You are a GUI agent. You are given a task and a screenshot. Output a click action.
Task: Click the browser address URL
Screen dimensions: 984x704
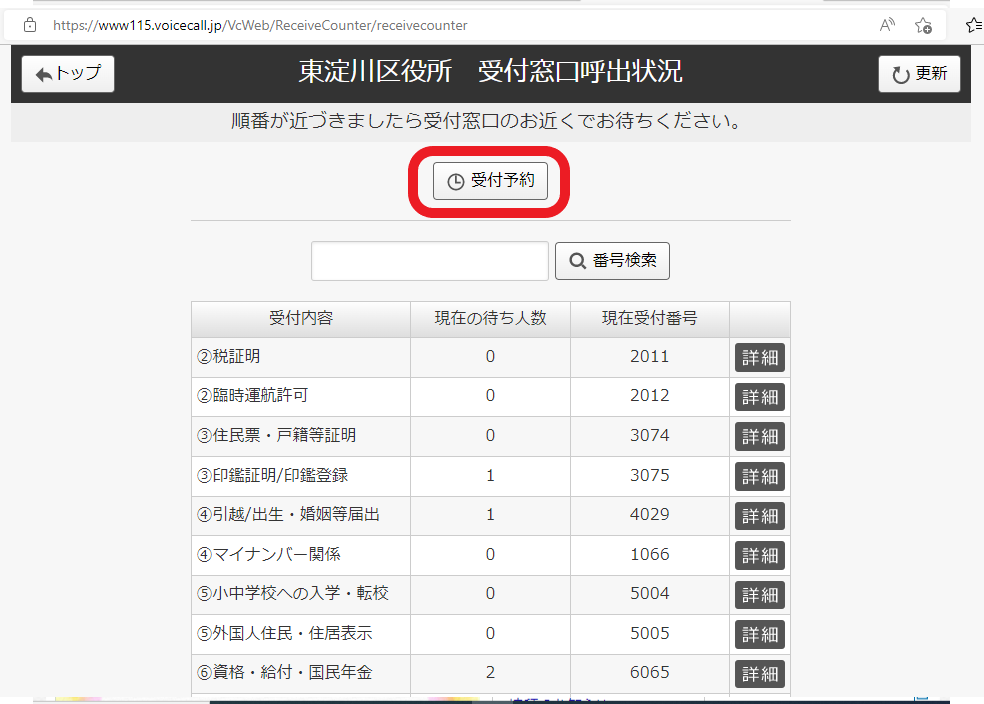[260, 25]
